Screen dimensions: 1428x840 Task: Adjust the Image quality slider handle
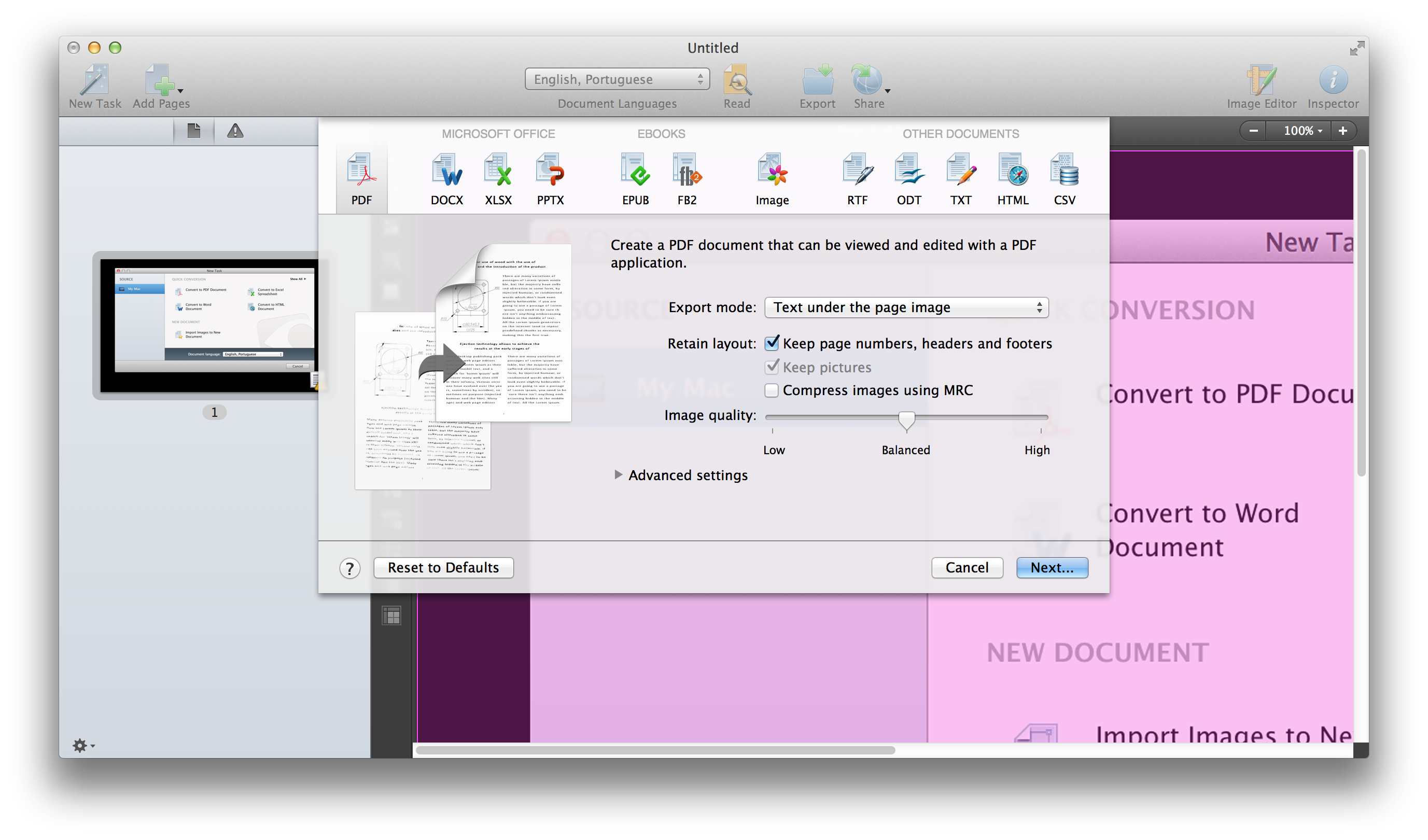point(906,421)
